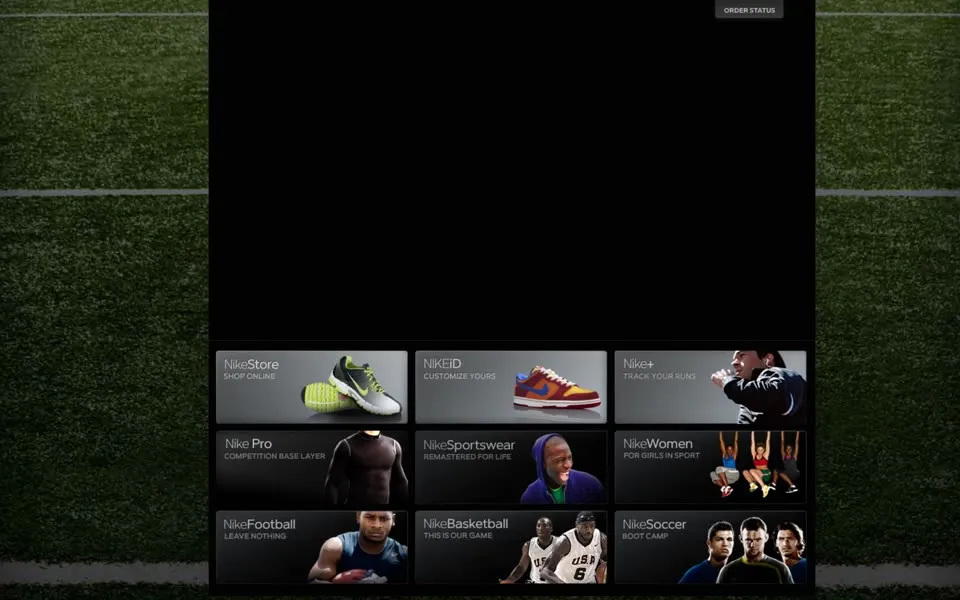Image resolution: width=960 pixels, height=600 pixels.
Task: Open the NikeSoccer Boot Camp tile
Action: click(x=710, y=547)
